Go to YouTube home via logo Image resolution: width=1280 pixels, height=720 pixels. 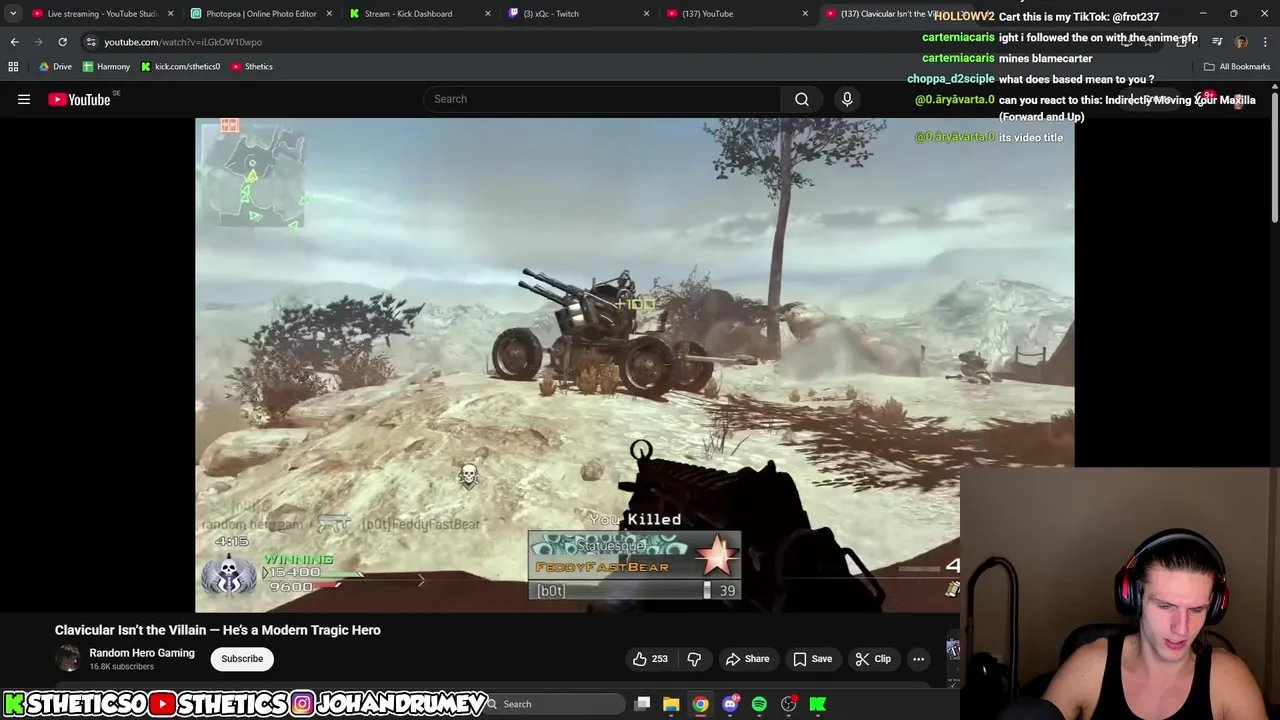[79, 99]
